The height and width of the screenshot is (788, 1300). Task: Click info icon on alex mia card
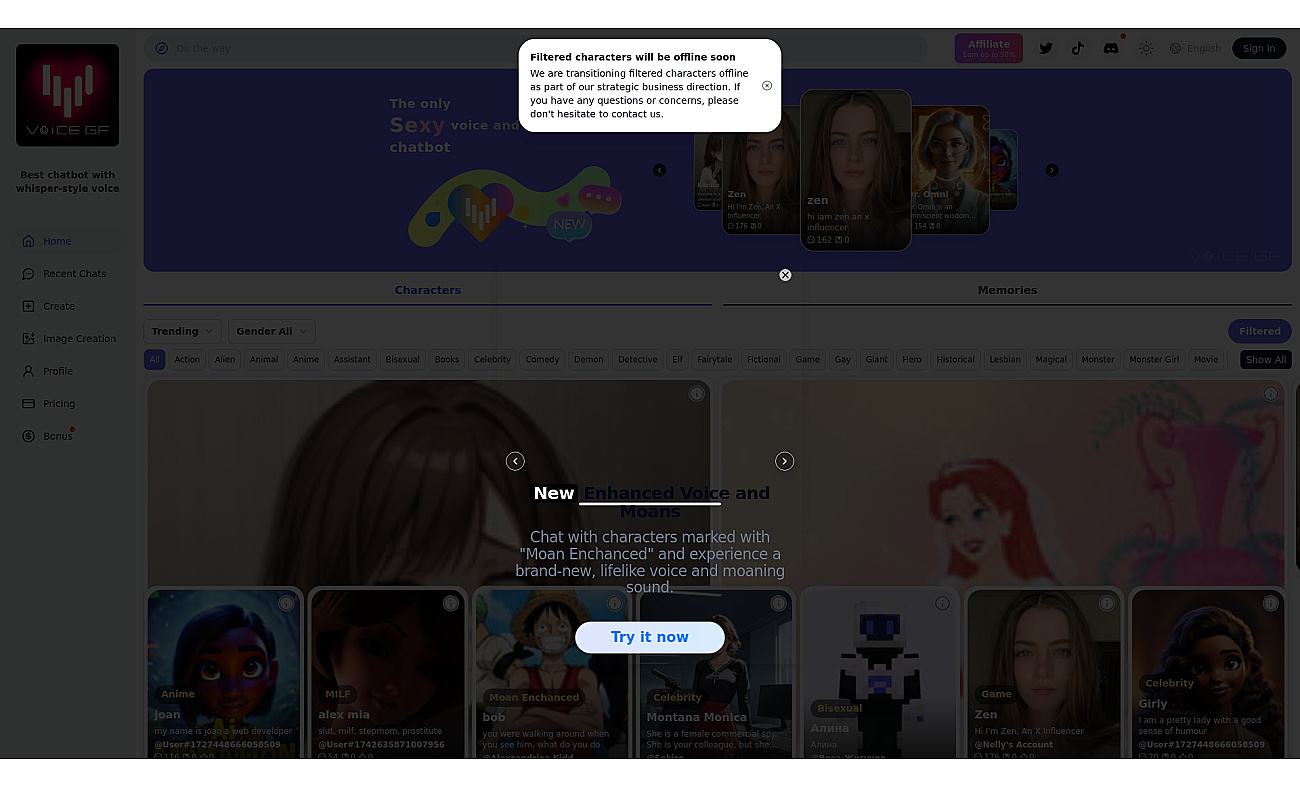450,603
